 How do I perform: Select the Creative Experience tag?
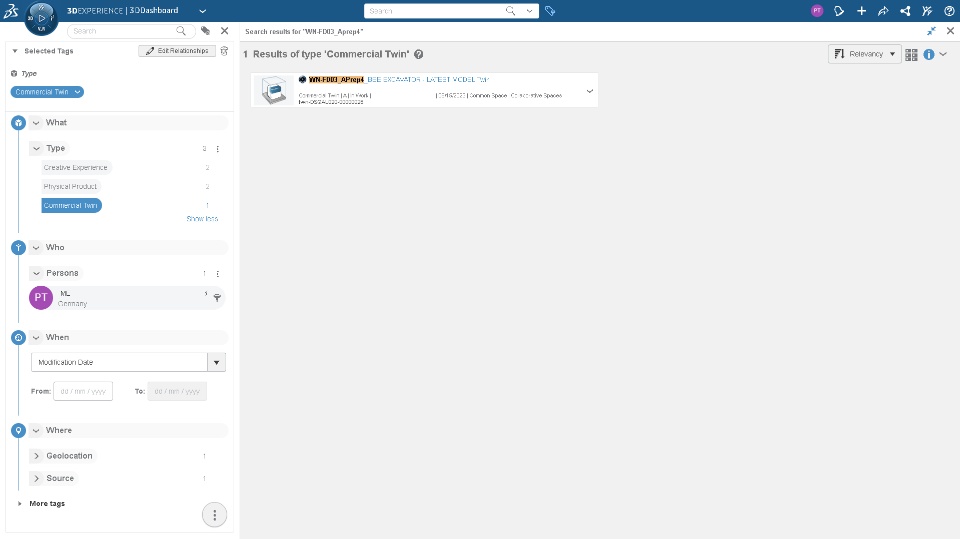[76, 167]
